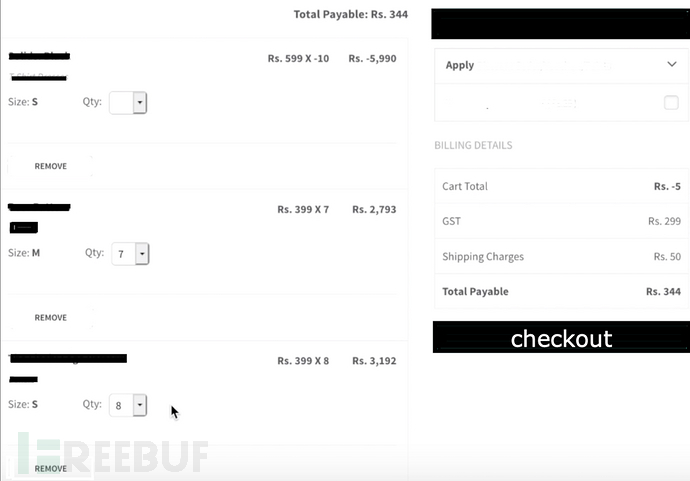Select the Cart Total row
The height and width of the screenshot is (481, 690).
click(561, 186)
